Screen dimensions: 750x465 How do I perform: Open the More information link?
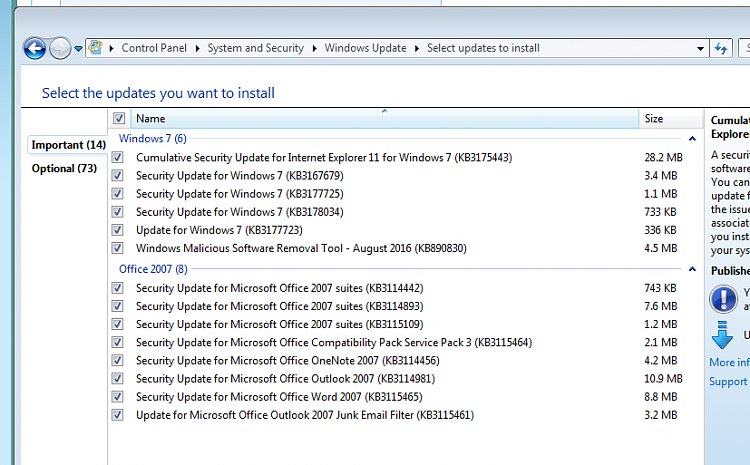(729, 363)
